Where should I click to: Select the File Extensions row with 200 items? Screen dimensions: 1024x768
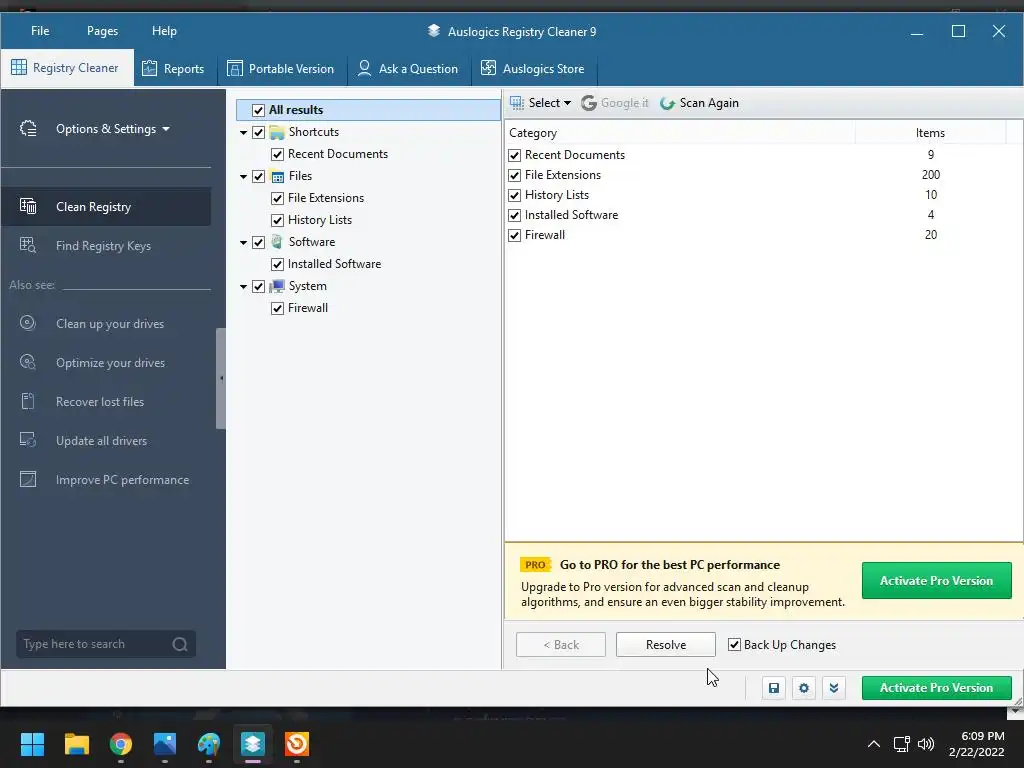coord(758,175)
